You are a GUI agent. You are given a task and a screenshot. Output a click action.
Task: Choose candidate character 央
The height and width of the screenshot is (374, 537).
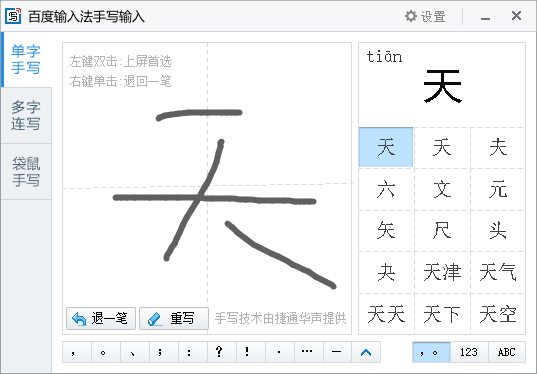pos(386,272)
